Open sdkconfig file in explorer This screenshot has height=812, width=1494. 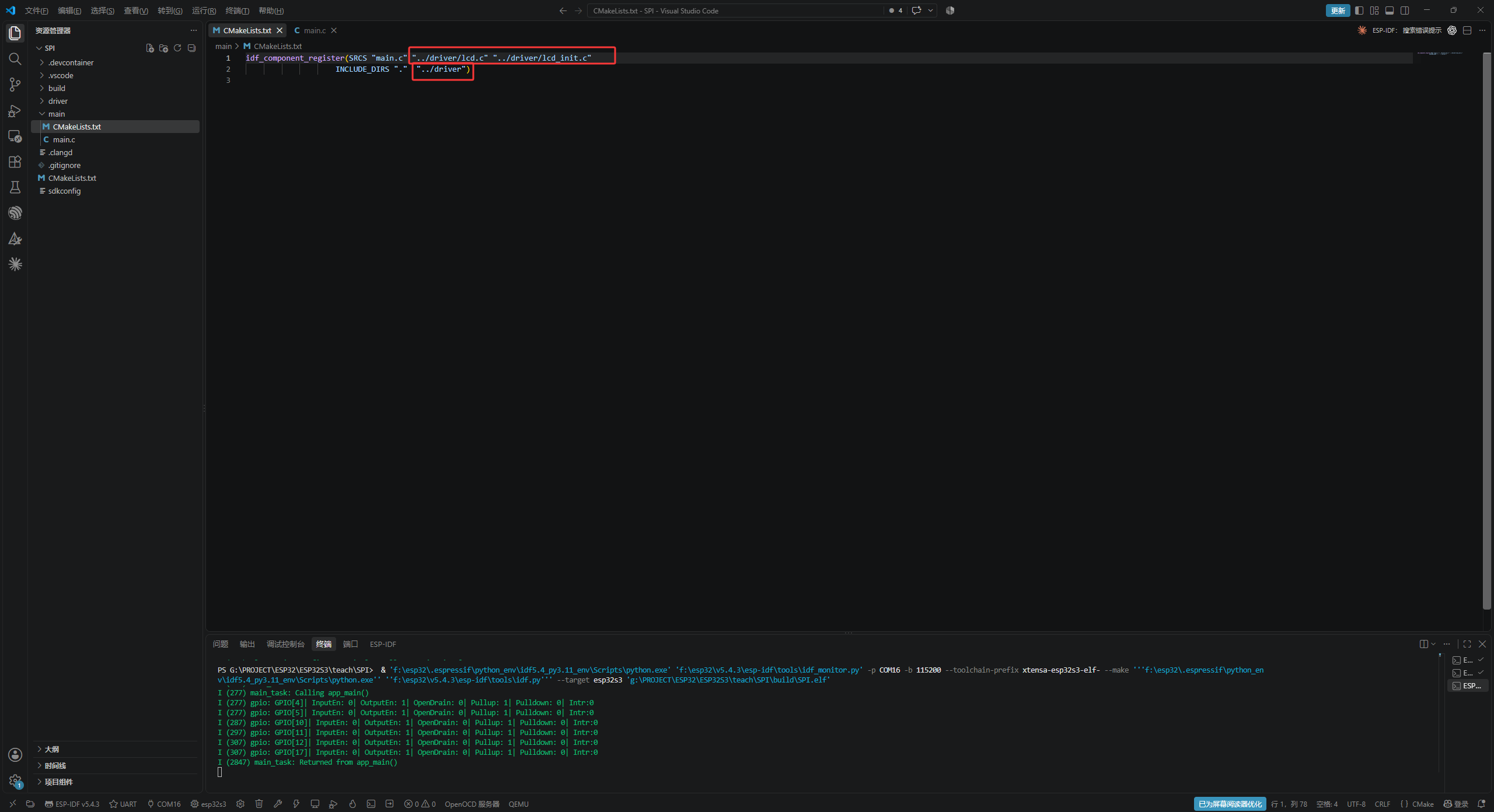117,191
